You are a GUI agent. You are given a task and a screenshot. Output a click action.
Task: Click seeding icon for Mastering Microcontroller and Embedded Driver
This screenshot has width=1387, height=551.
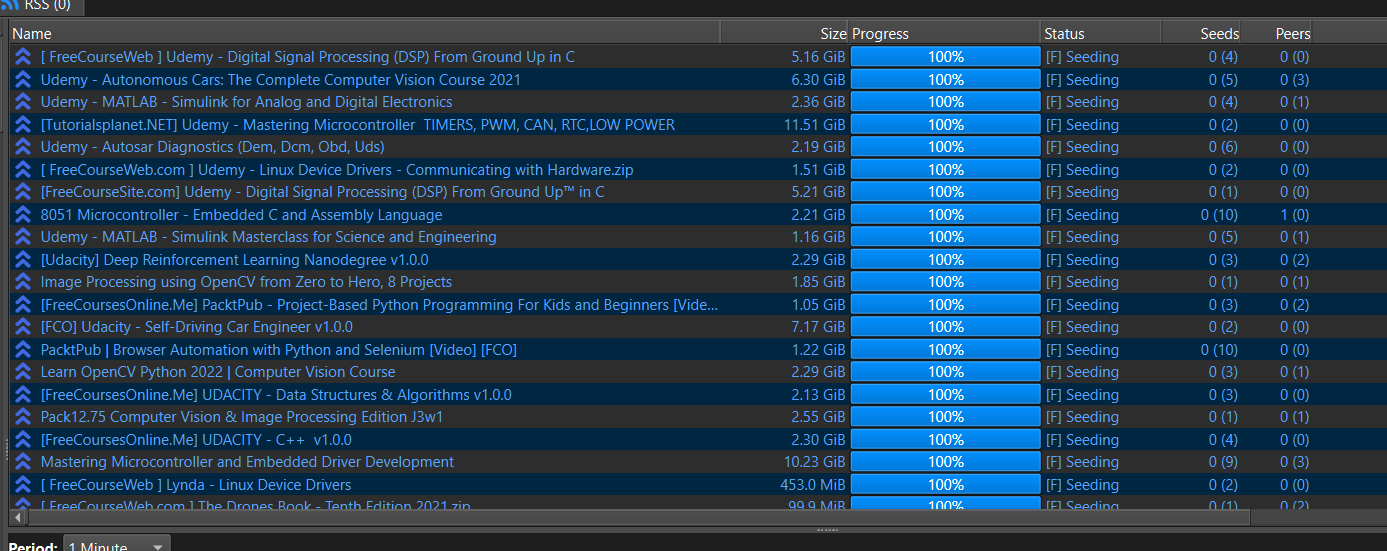(x=23, y=462)
